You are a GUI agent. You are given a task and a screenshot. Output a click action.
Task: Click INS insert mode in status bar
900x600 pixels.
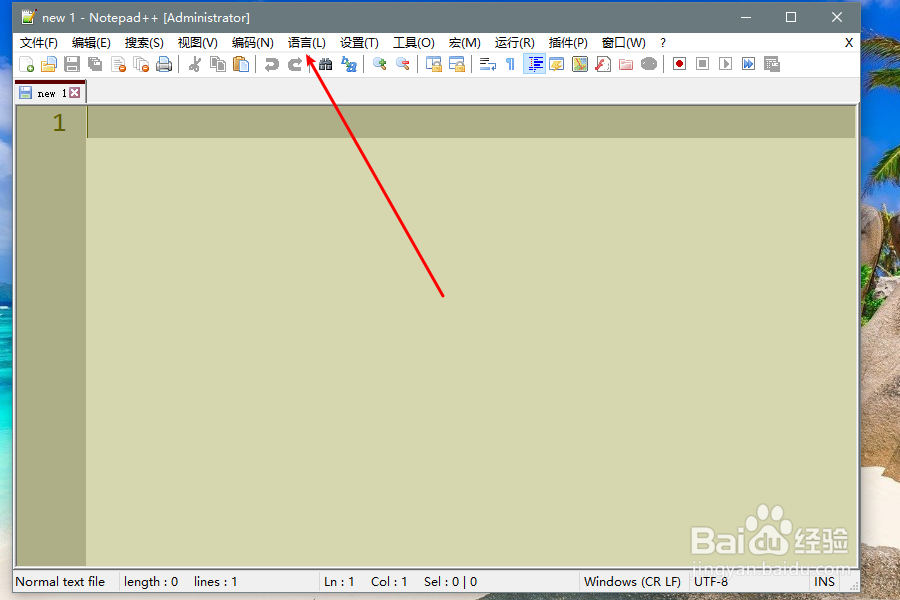tap(824, 582)
